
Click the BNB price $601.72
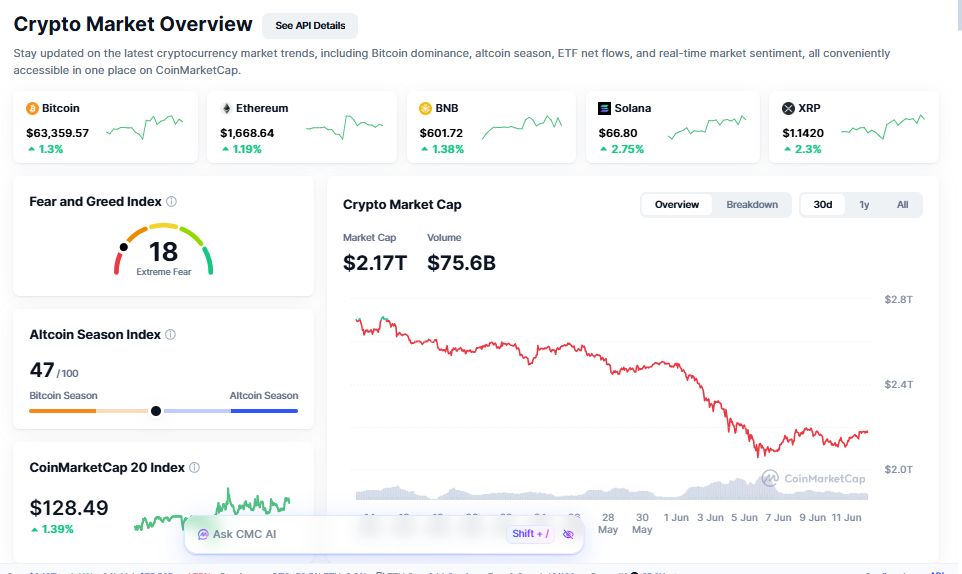point(441,133)
